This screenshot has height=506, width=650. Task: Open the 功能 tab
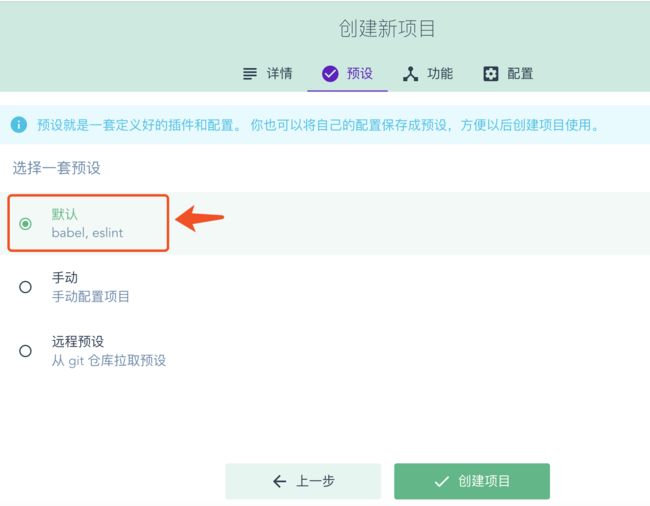click(x=428, y=74)
